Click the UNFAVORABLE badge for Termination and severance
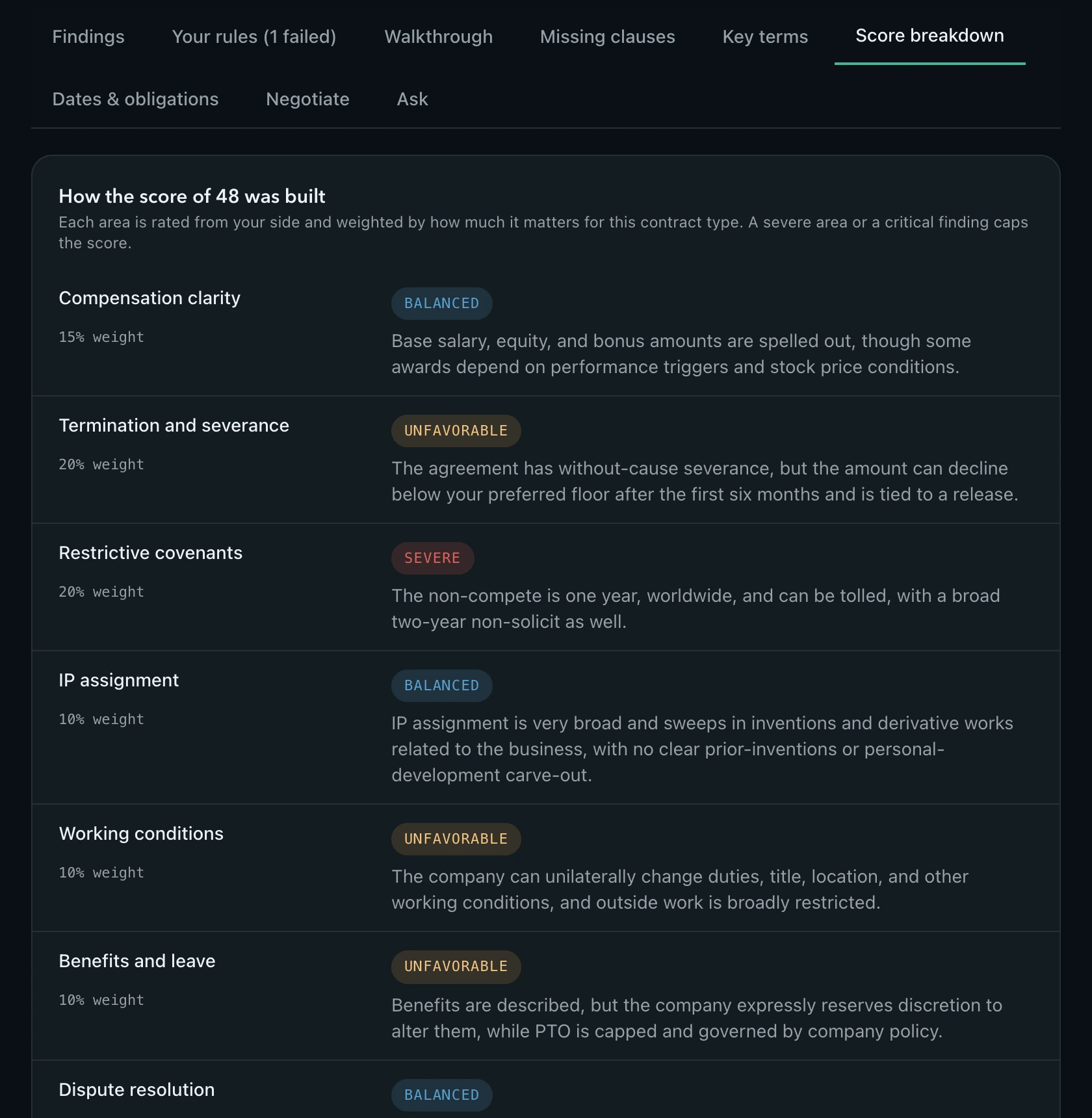This screenshot has width=1092, height=1118. (456, 431)
